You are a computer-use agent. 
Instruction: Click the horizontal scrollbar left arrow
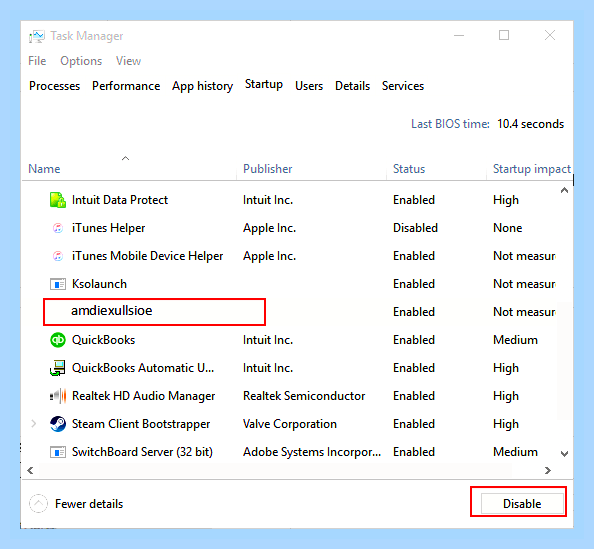click(30, 470)
